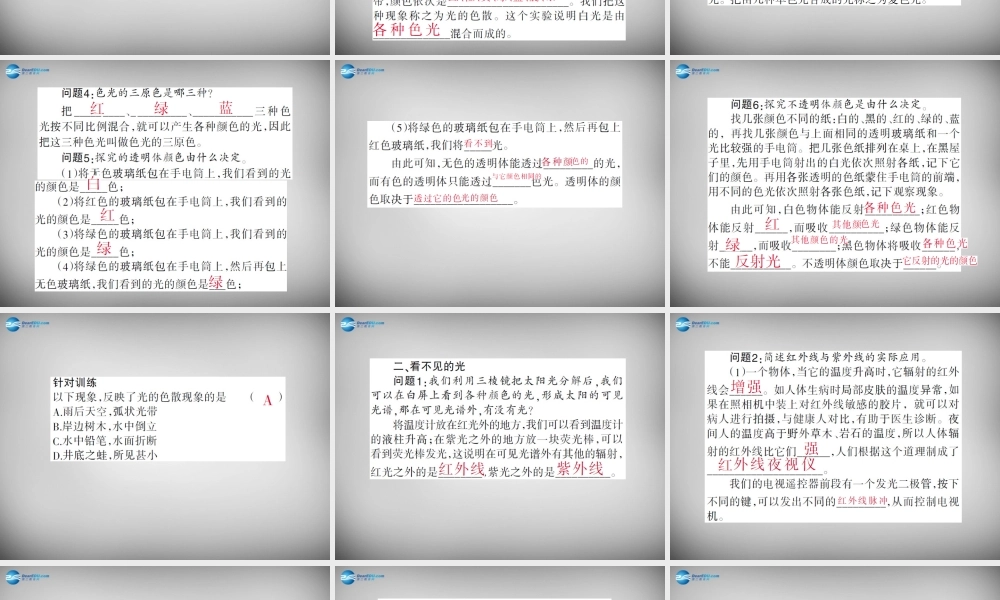
Task: Click the red answer 反射光
Action: click(x=758, y=261)
